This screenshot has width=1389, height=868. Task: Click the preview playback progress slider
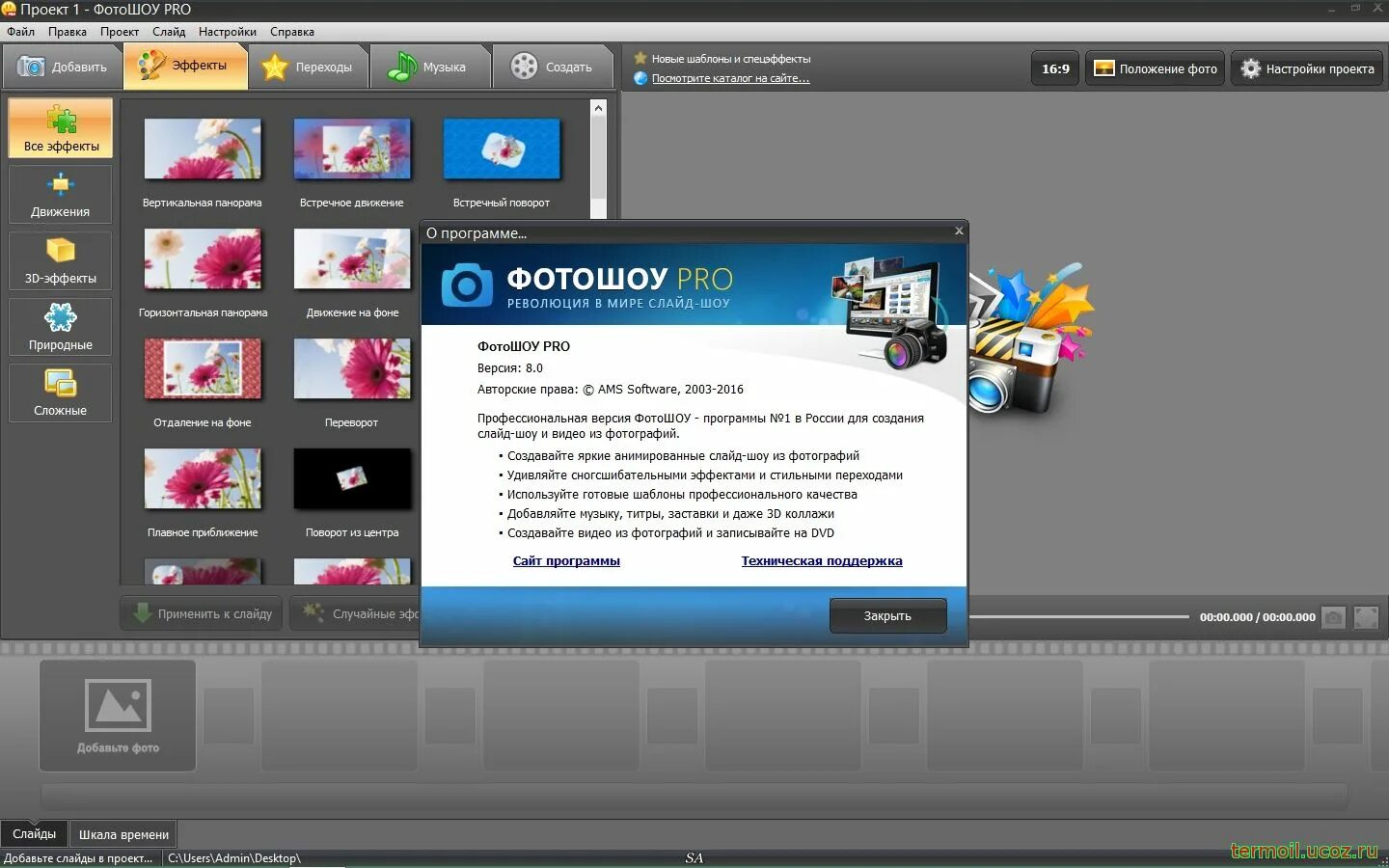tap(1078, 616)
